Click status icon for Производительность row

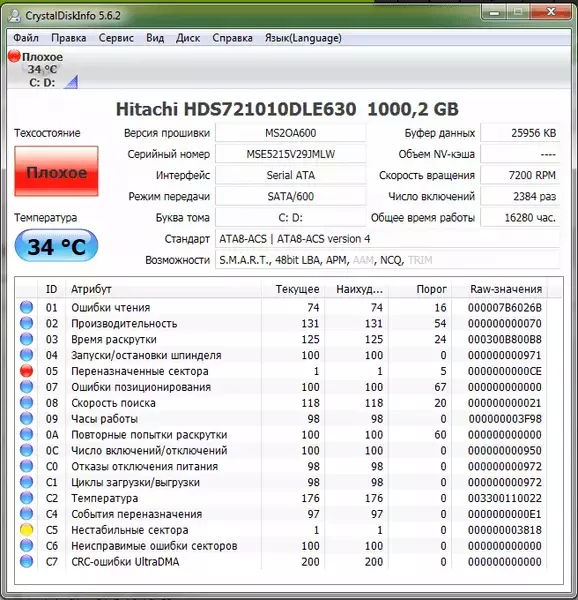click(x=26, y=323)
